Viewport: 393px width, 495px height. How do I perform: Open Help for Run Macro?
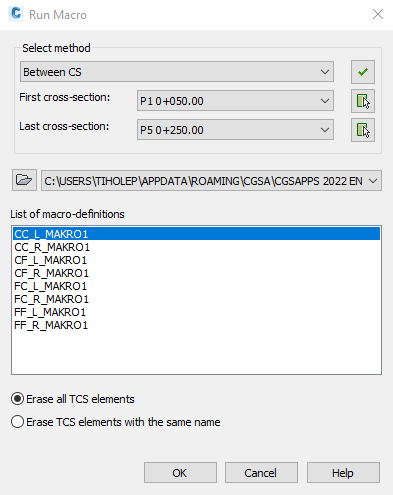point(343,473)
